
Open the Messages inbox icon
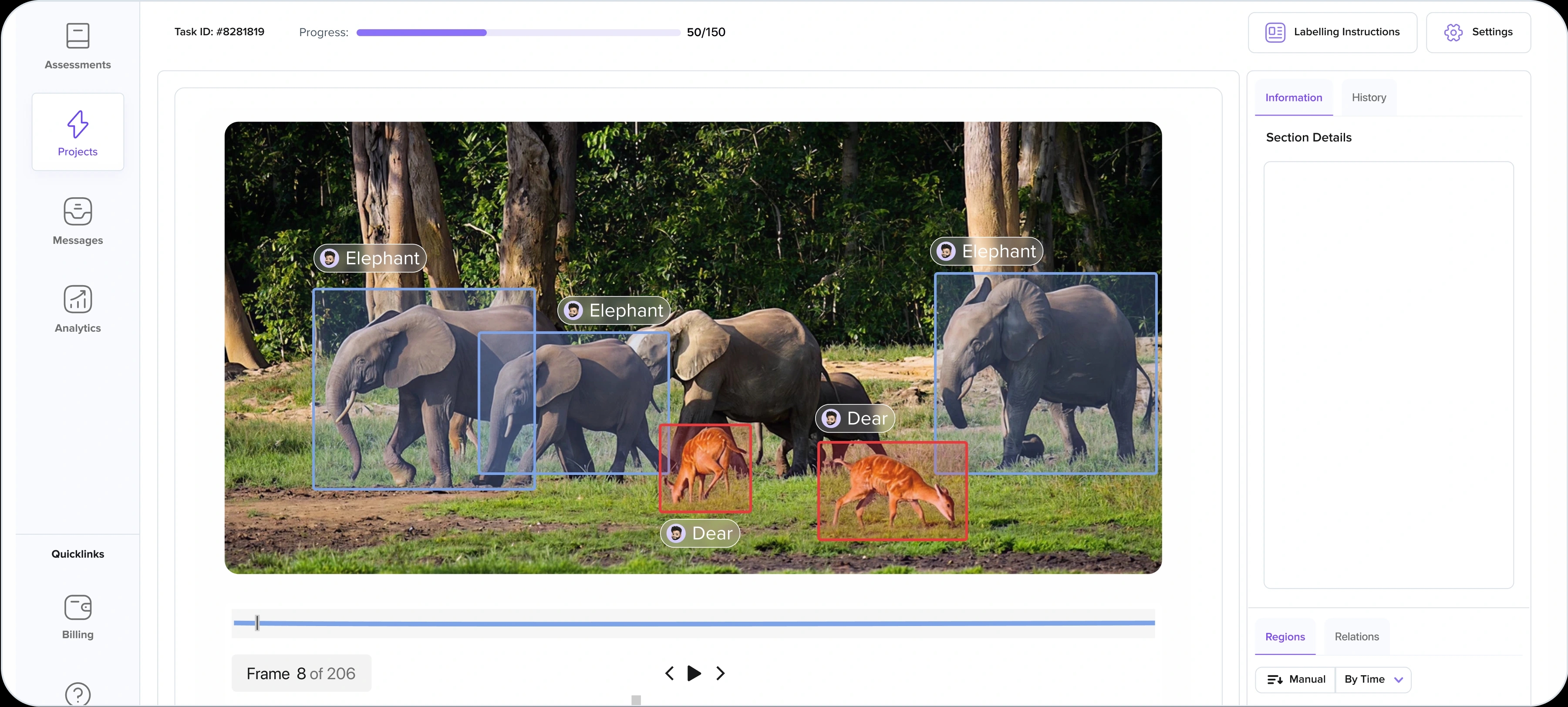78,212
